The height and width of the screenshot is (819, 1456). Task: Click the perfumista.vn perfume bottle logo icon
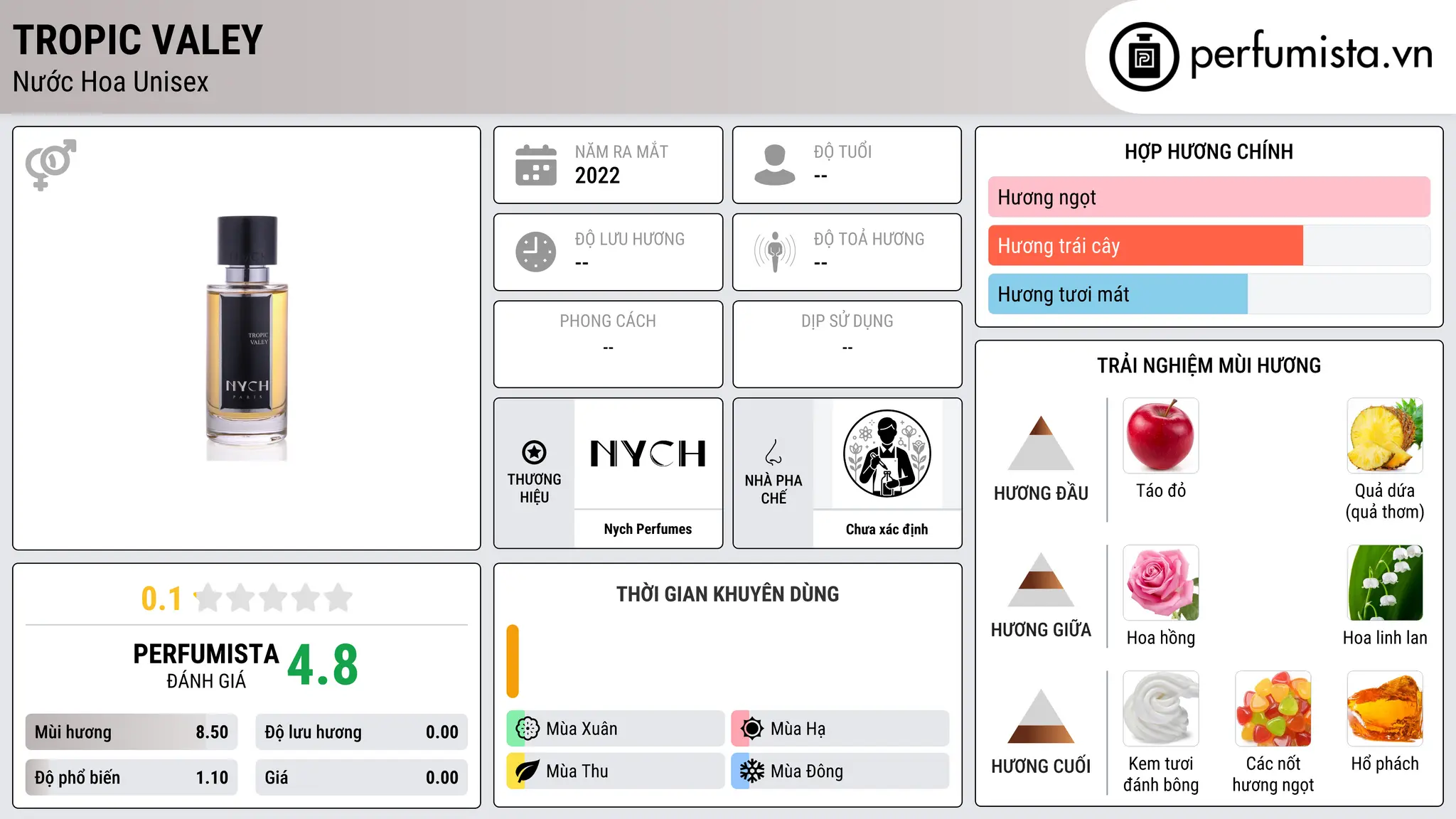(x=1144, y=57)
